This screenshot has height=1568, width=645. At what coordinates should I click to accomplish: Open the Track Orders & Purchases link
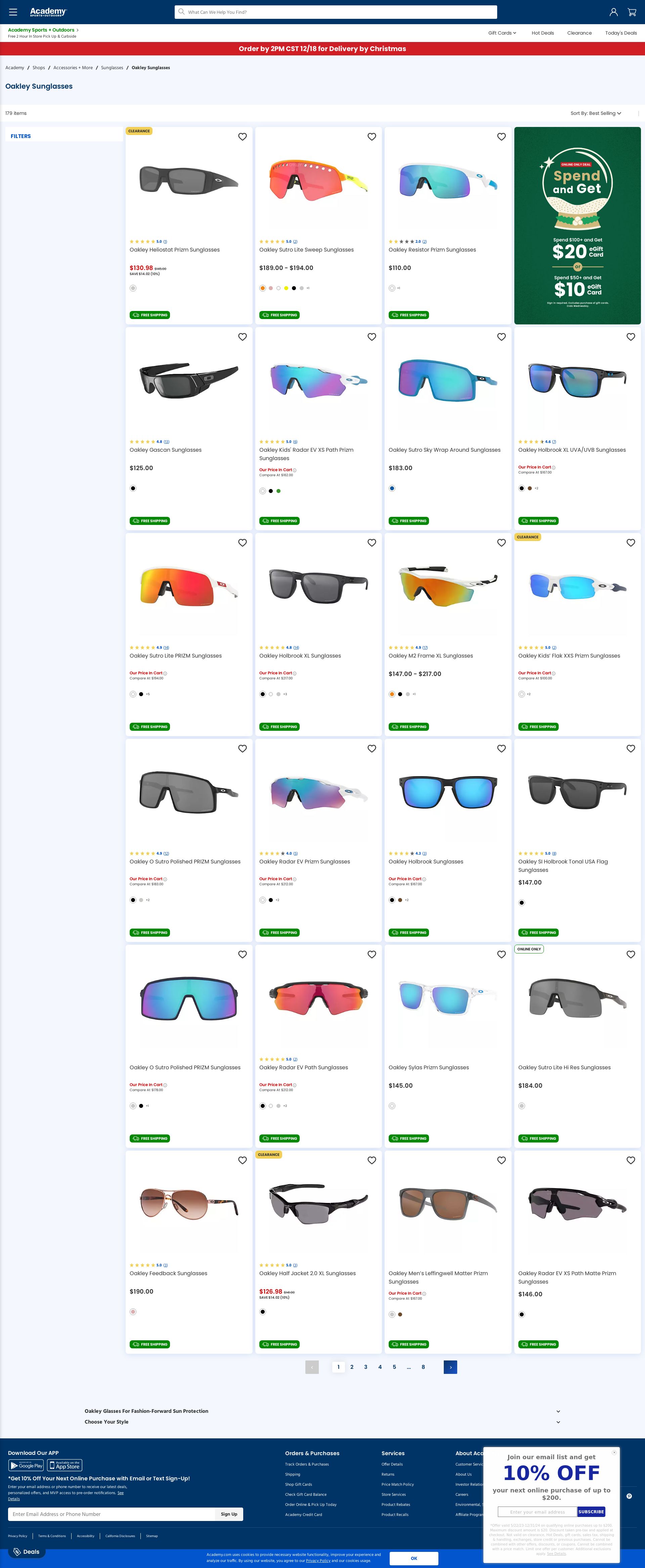307,1465
